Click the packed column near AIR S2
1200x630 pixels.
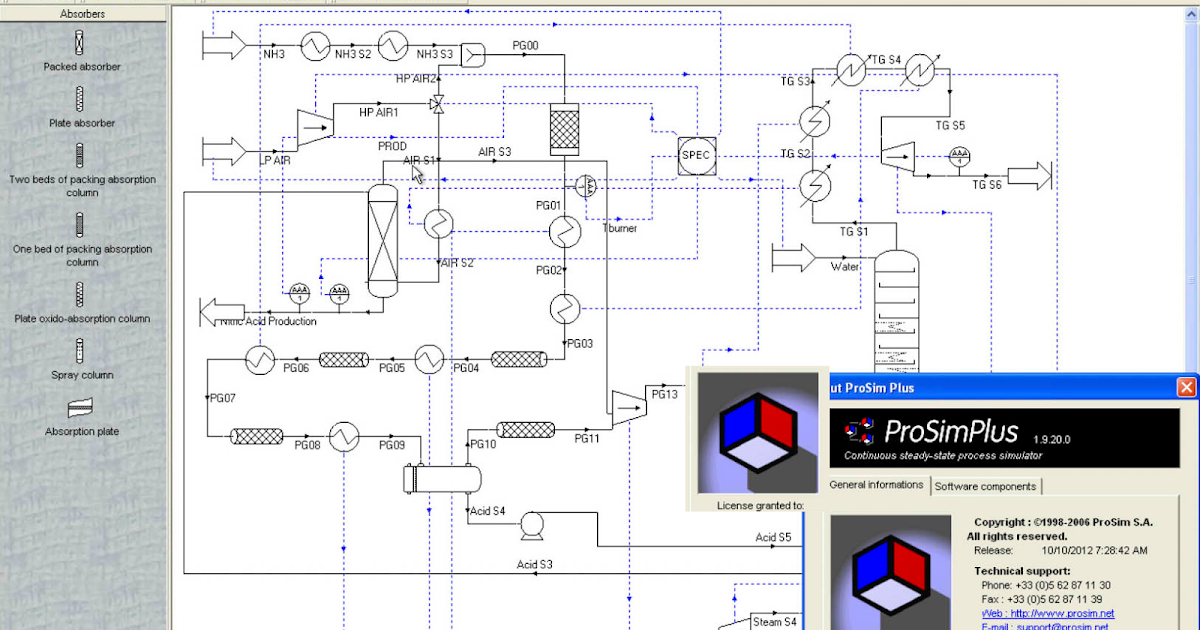click(x=383, y=240)
